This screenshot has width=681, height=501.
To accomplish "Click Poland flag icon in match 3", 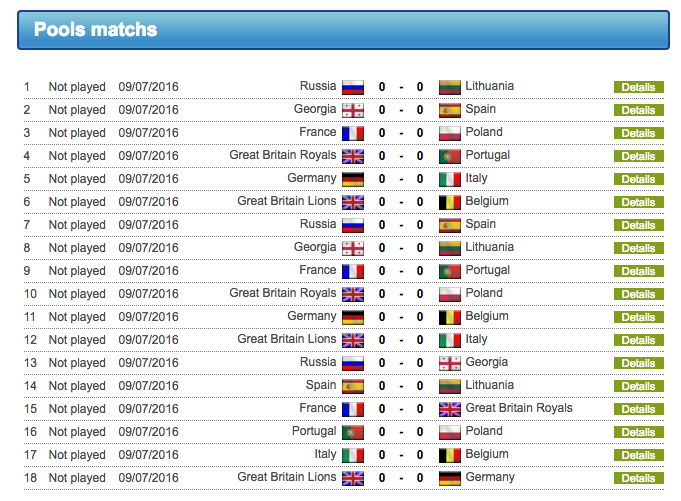I will point(450,133).
